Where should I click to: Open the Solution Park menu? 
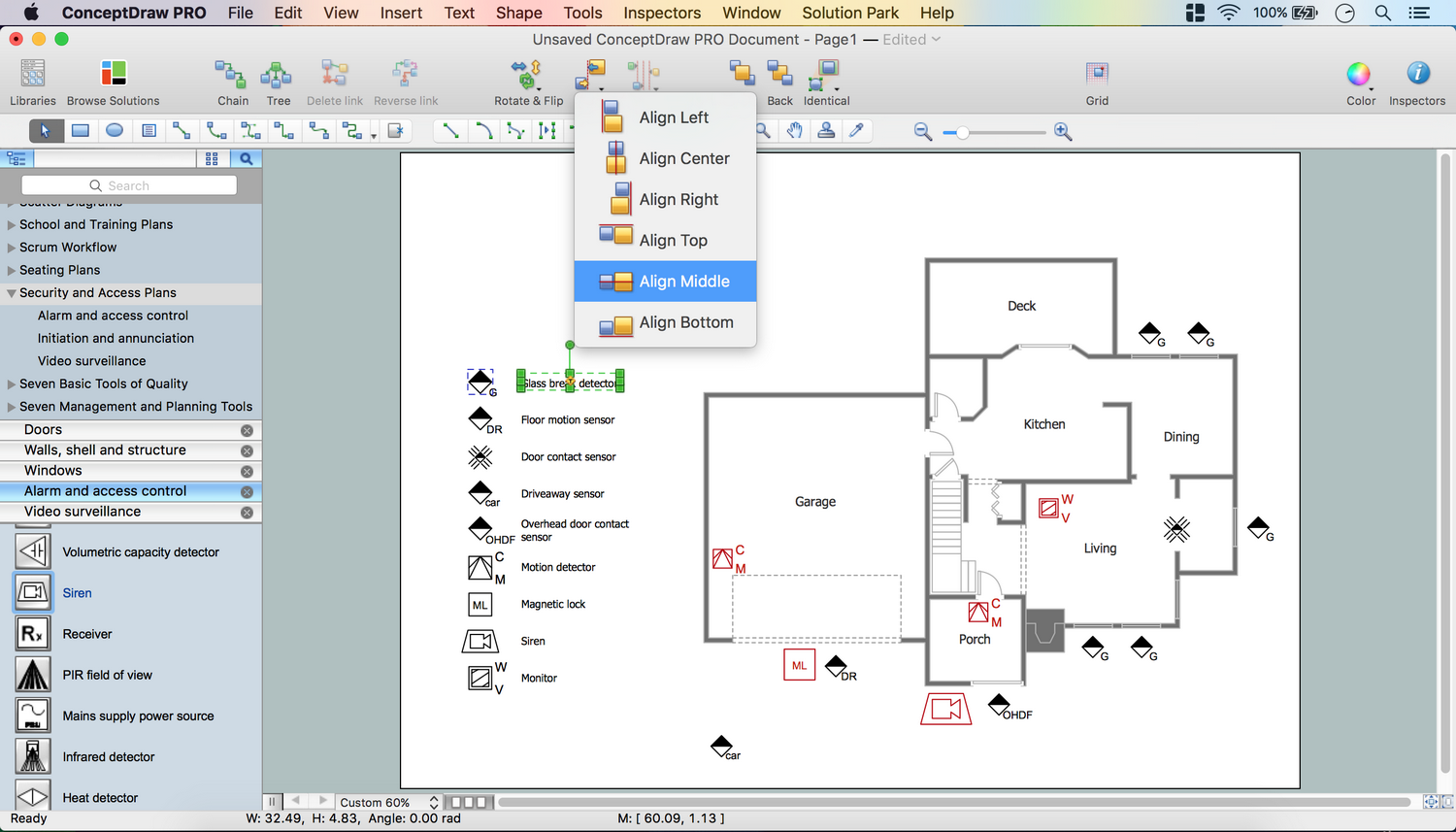click(849, 13)
